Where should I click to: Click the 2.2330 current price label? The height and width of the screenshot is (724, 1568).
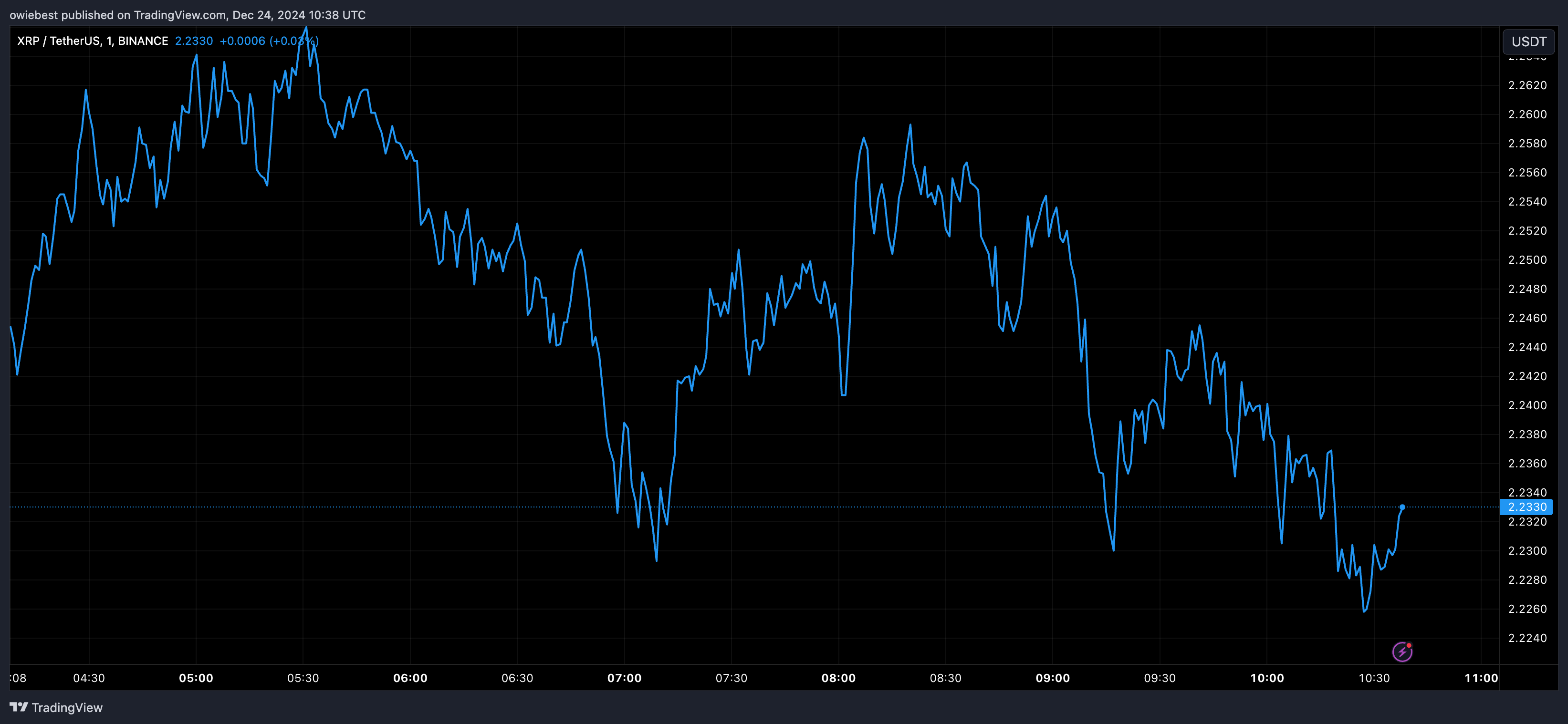click(1526, 507)
